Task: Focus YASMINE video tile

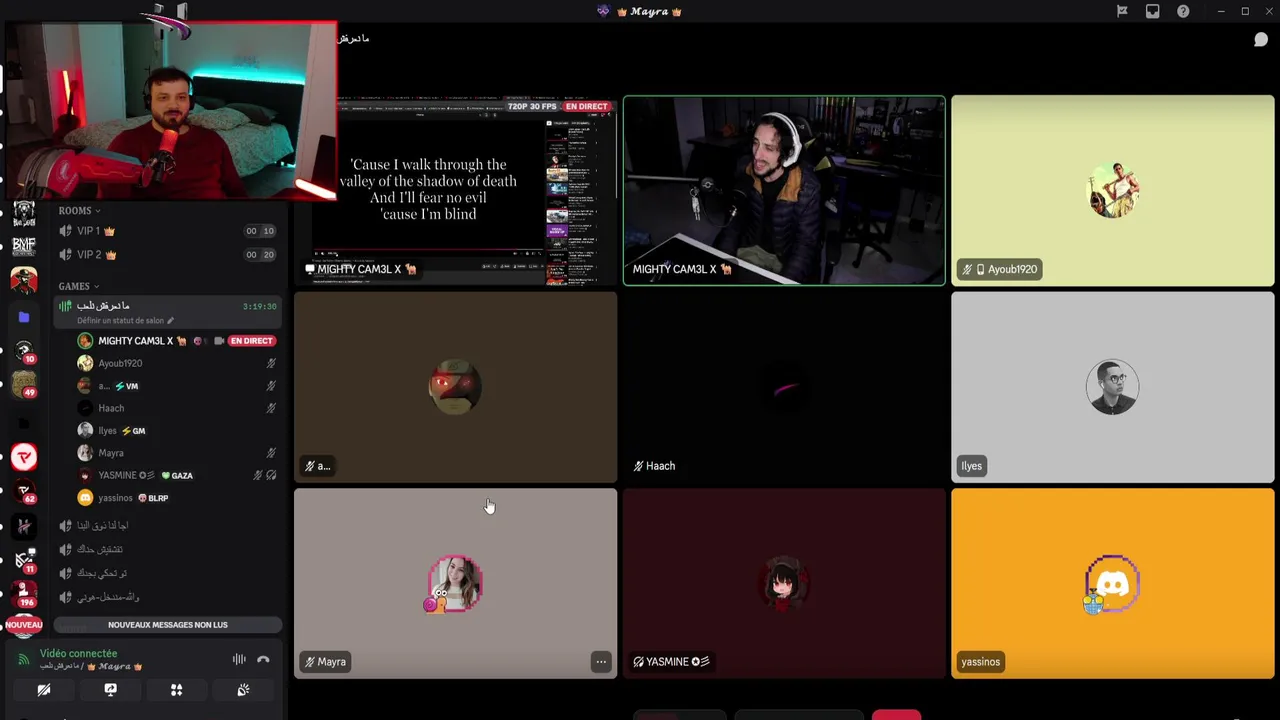Action: (784, 583)
